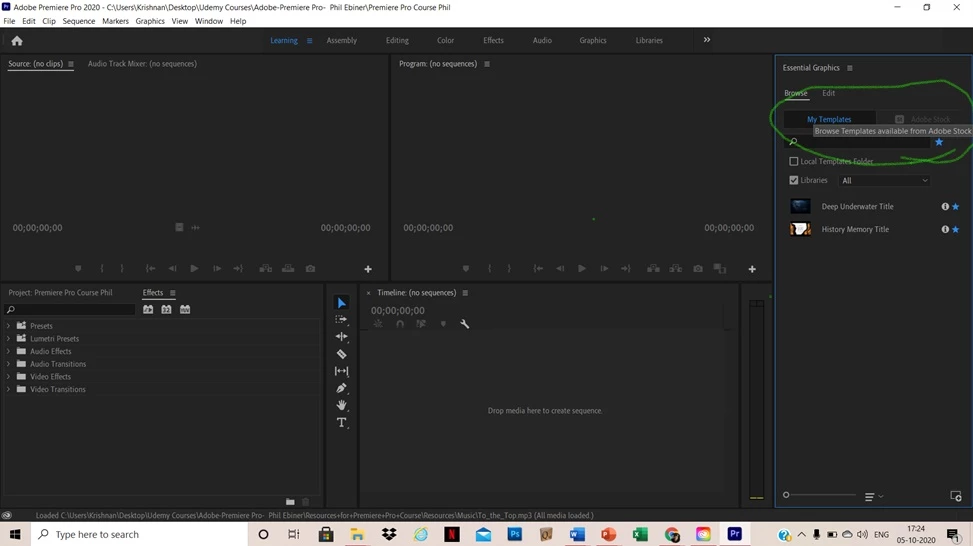The width and height of the screenshot is (973, 546).
Task: Select My Templates button
Action: pos(829,119)
